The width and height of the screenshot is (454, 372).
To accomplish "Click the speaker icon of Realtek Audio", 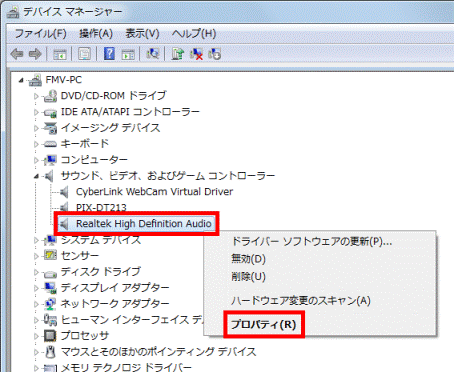I will pyautogui.click(x=64, y=224).
